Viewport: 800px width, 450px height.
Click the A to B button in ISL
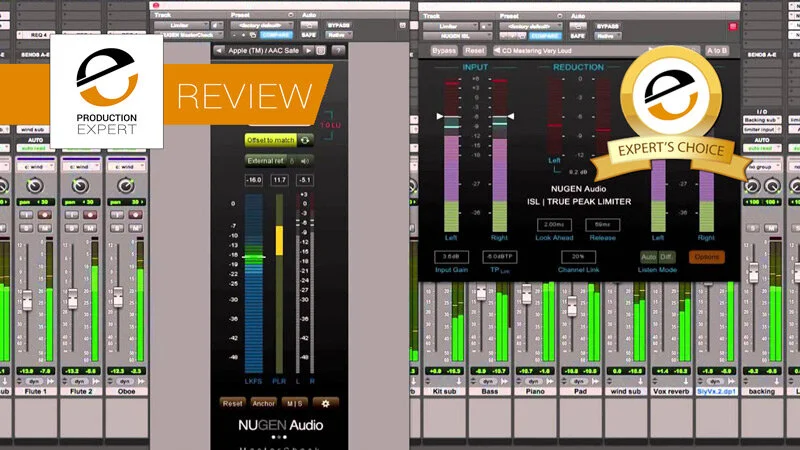click(x=717, y=51)
